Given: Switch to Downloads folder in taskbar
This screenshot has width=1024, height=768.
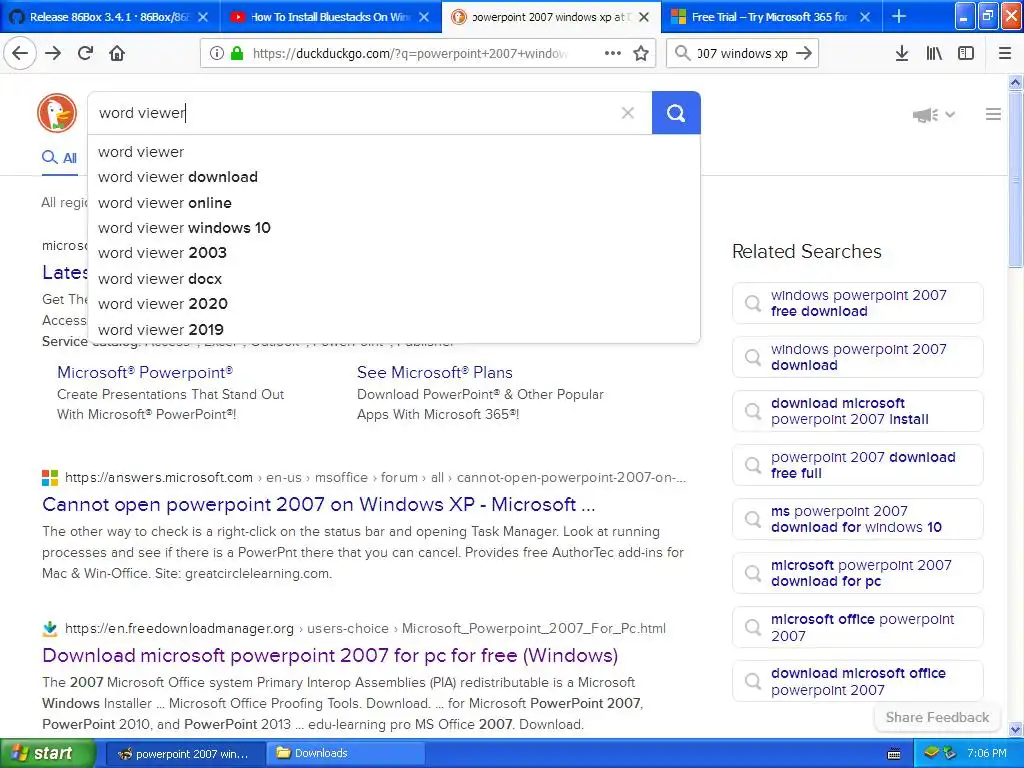Looking at the screenshot, I should point(346,754).
